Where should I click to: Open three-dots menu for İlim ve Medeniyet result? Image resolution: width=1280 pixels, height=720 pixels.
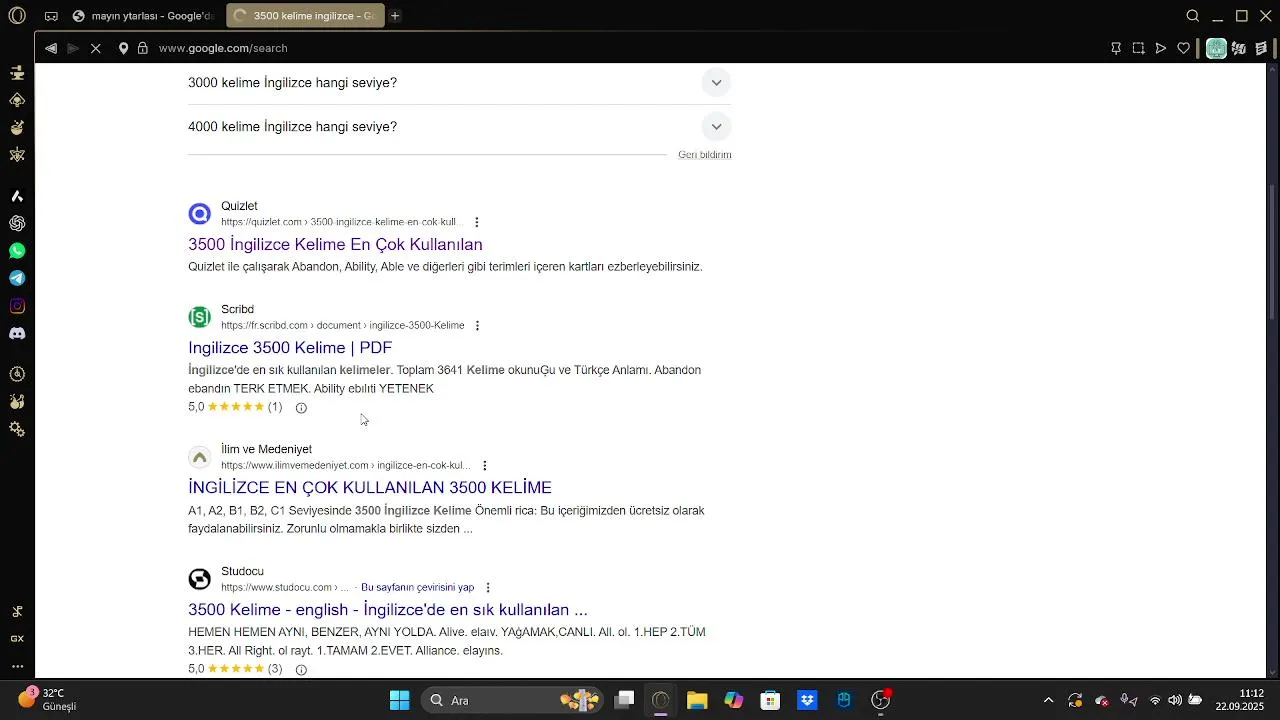485,465
